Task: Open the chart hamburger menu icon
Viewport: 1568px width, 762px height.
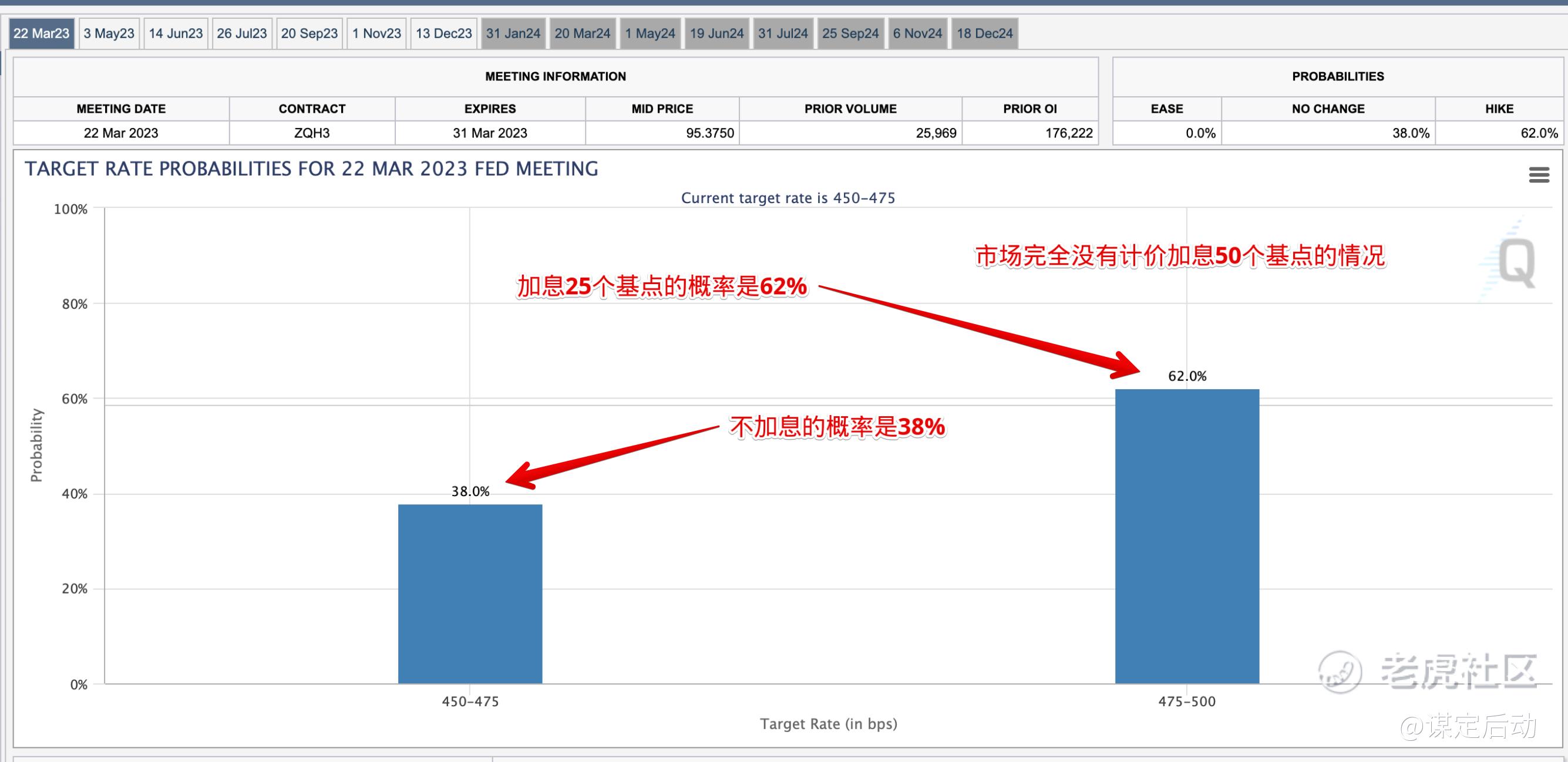Action: 1539,176
